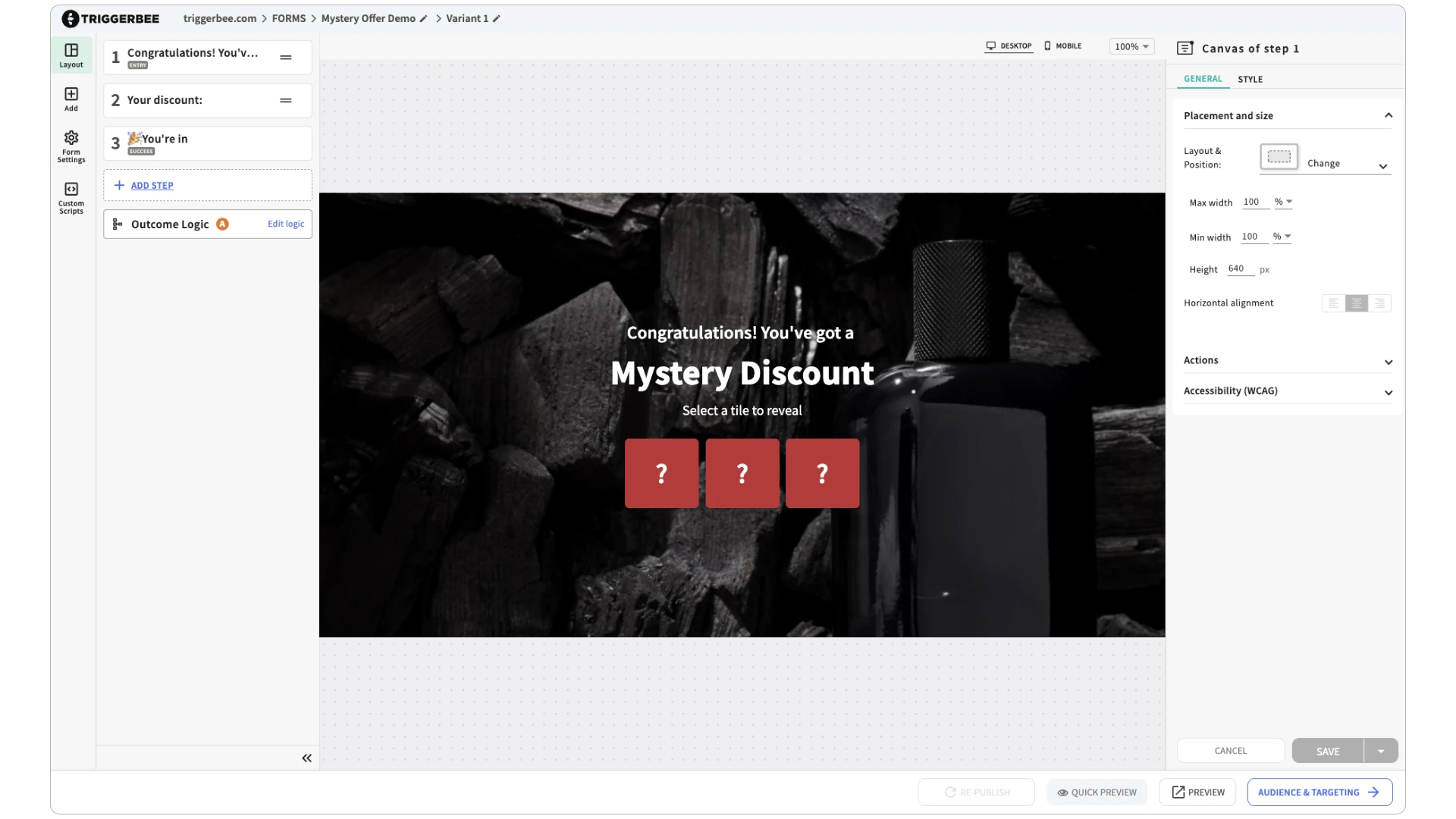Screen dimensions: 1456x819
Task: Click the first red mystery tile
Action: pyautogui.click(x=661, y=473)
